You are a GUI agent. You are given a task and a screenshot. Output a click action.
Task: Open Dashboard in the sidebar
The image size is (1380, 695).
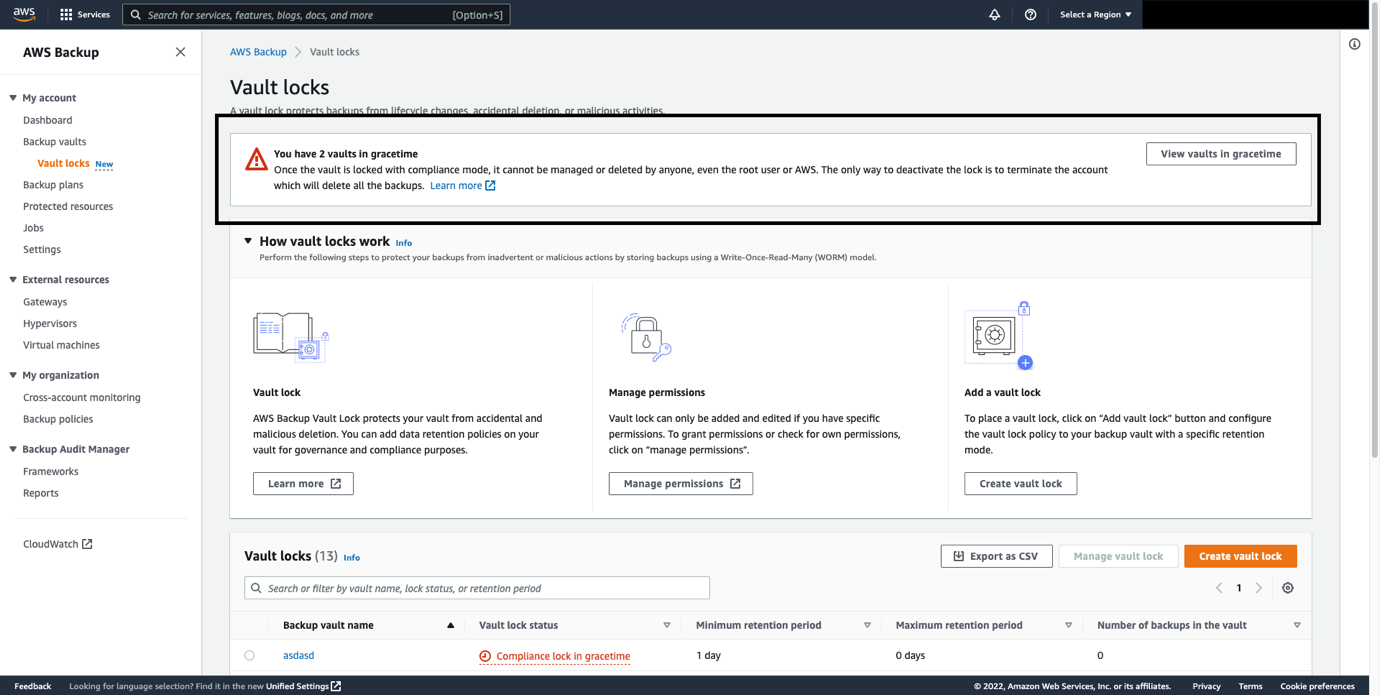(48, 120)
